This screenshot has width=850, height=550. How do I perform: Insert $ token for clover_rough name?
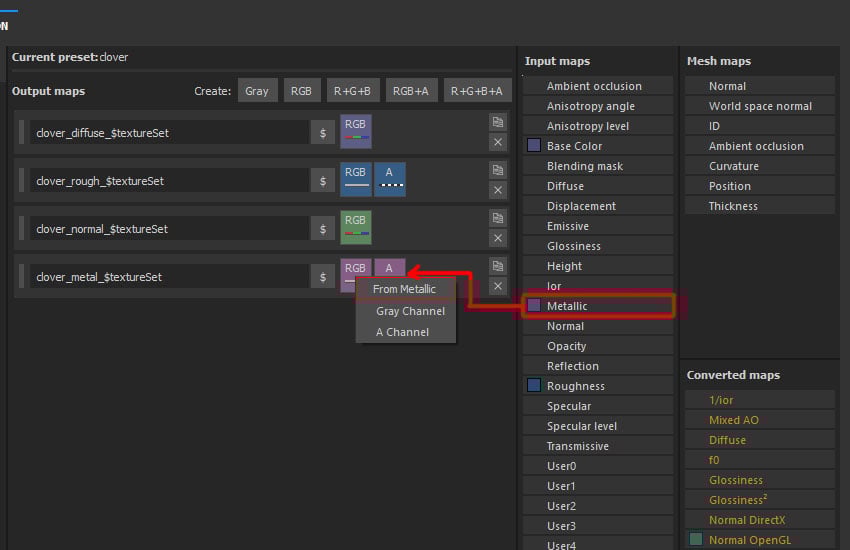(x=323, y=181)
